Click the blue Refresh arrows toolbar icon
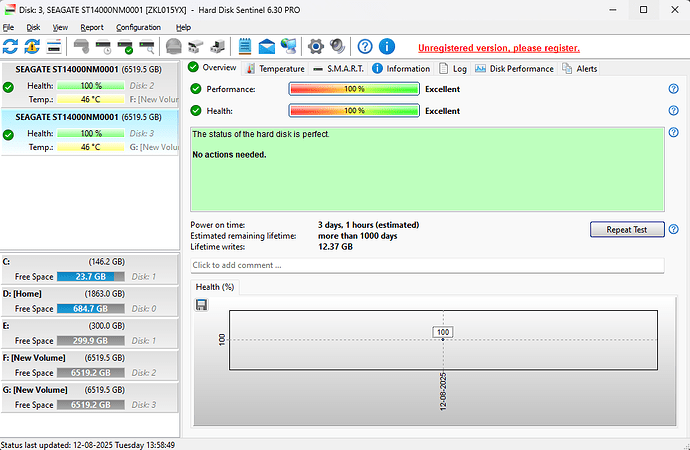This screenshot has width=690, height=450. [x=10, y=46]
